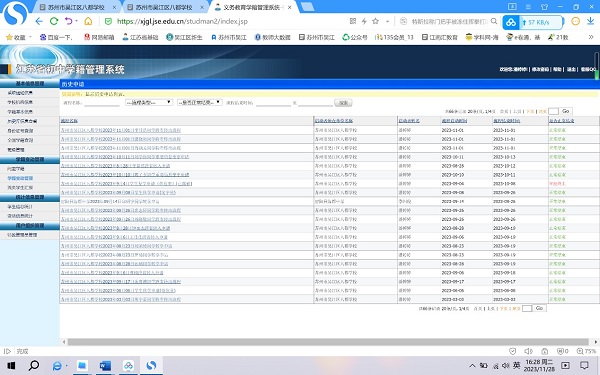Click the blue highlighted 学籍变动管理 sidebar link
The image size is (600, 375).
pyautogui.click(x=20, y=178)
